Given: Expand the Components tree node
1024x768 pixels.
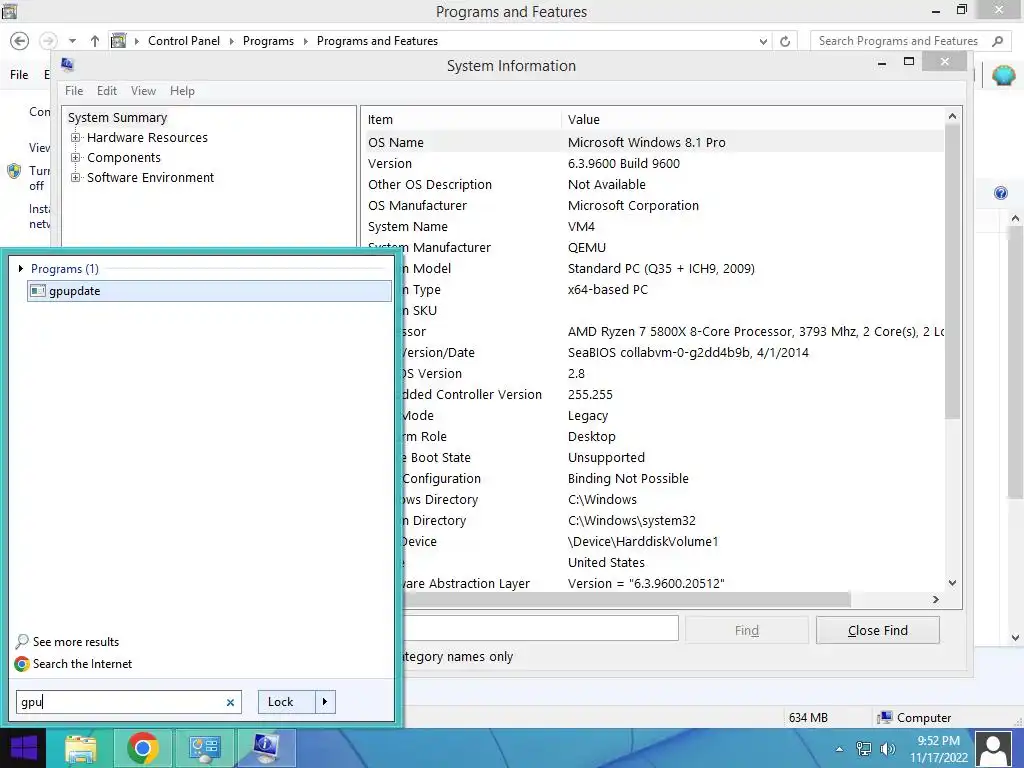Looking at the screenshot, I should tap(76, 157).
